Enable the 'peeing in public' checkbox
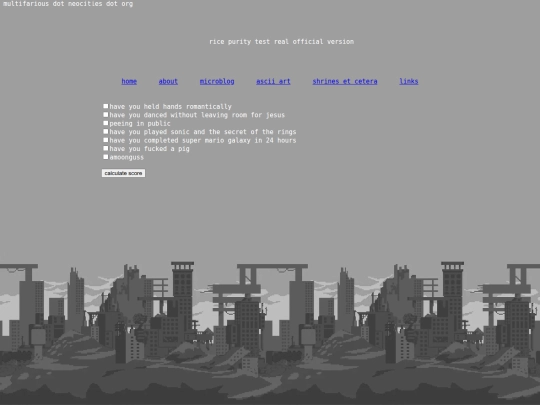The image size is (540, 405). 106,123
